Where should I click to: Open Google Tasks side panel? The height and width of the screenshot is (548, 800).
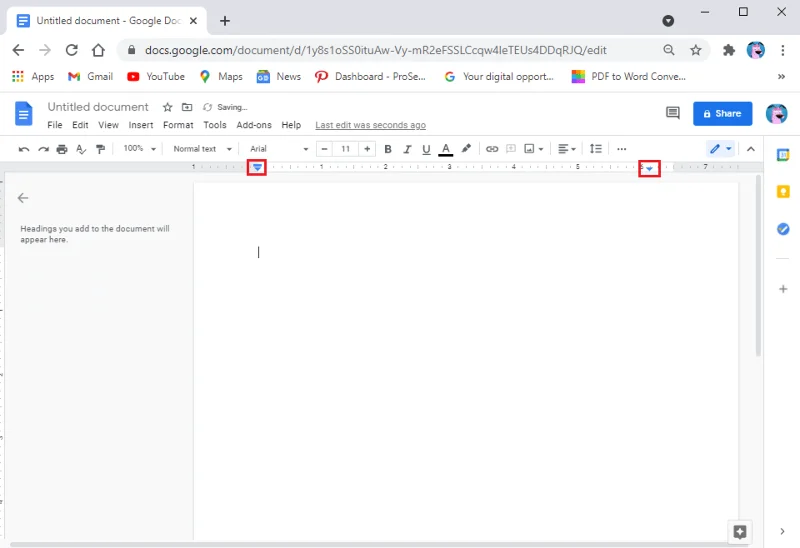pyautogui.click(x=783, y=229)
